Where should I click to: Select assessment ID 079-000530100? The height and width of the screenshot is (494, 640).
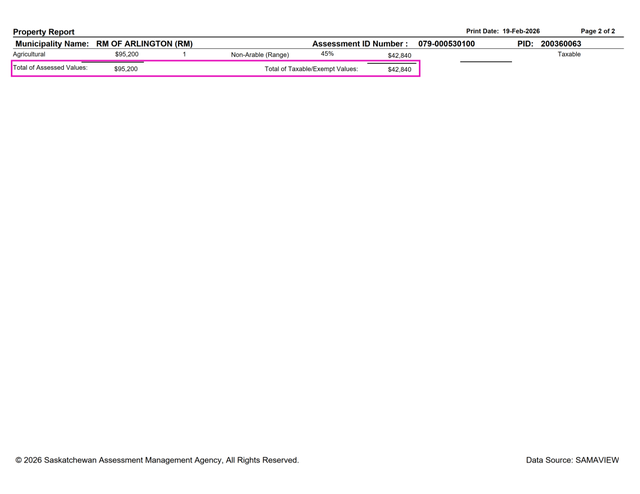[446, 44]
